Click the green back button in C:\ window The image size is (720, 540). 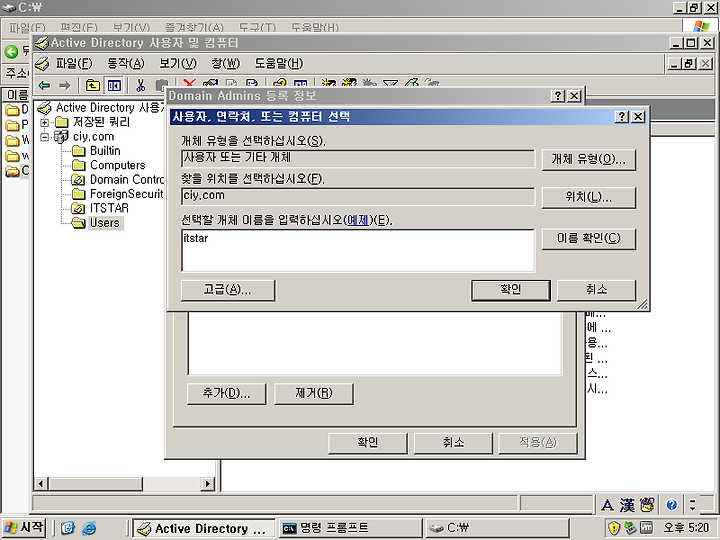11,51
